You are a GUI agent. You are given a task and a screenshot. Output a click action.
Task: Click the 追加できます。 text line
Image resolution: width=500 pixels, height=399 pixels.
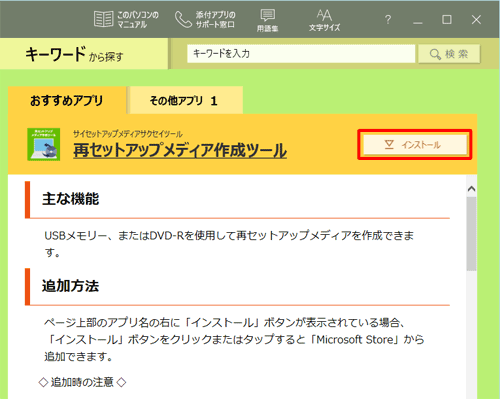[78, 356]
